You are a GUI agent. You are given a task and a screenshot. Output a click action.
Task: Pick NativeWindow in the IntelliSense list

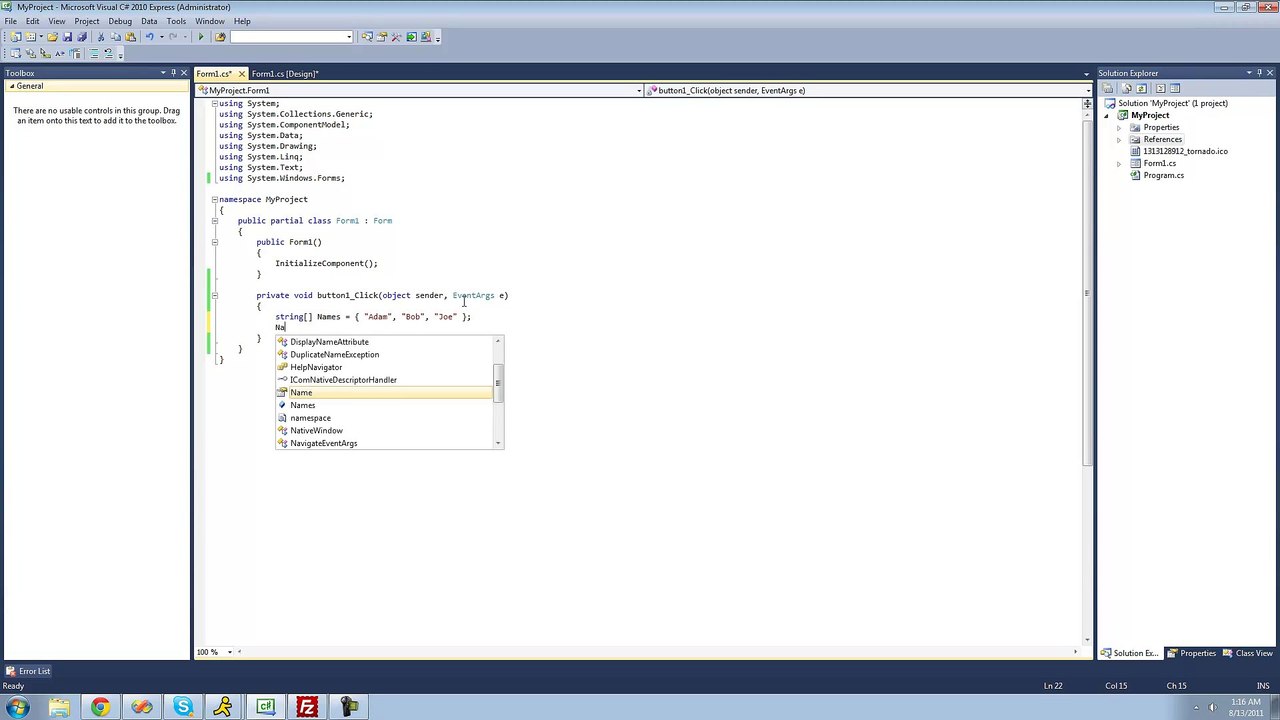[x=384, y=431]
